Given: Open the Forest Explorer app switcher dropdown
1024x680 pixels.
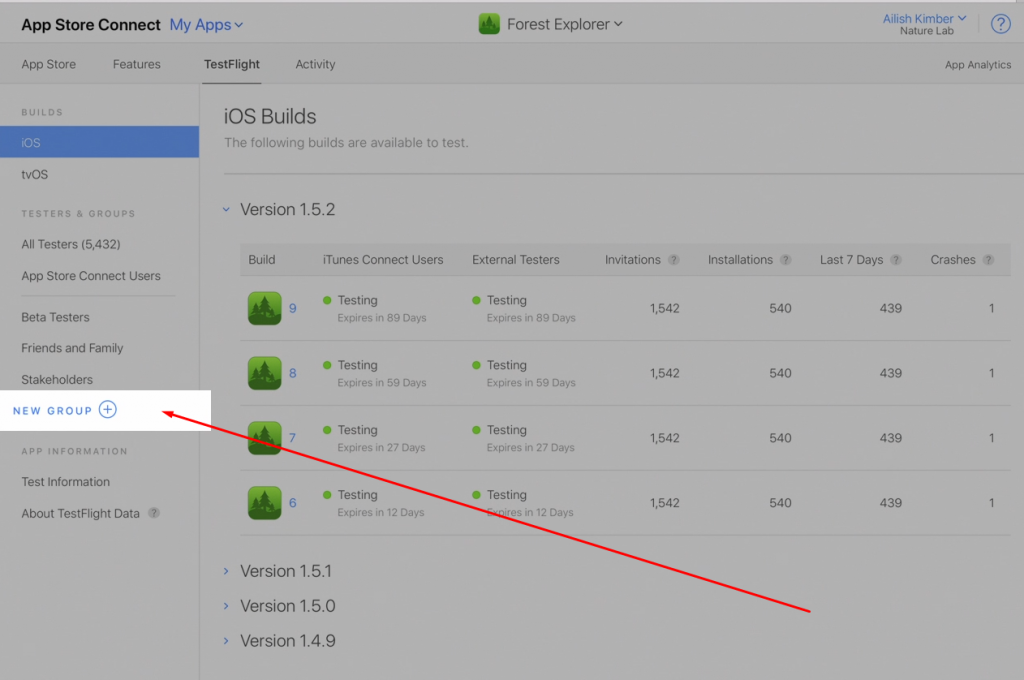Looking at the screenshot, I should [x=551, y=24].
